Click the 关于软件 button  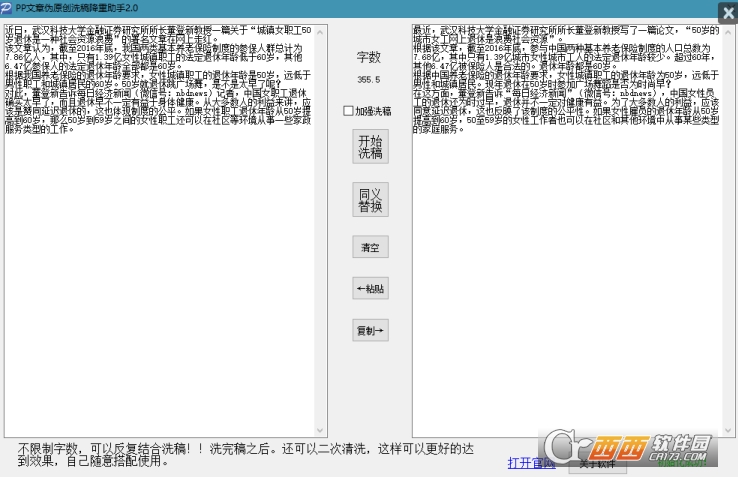[x=597, y=465]
